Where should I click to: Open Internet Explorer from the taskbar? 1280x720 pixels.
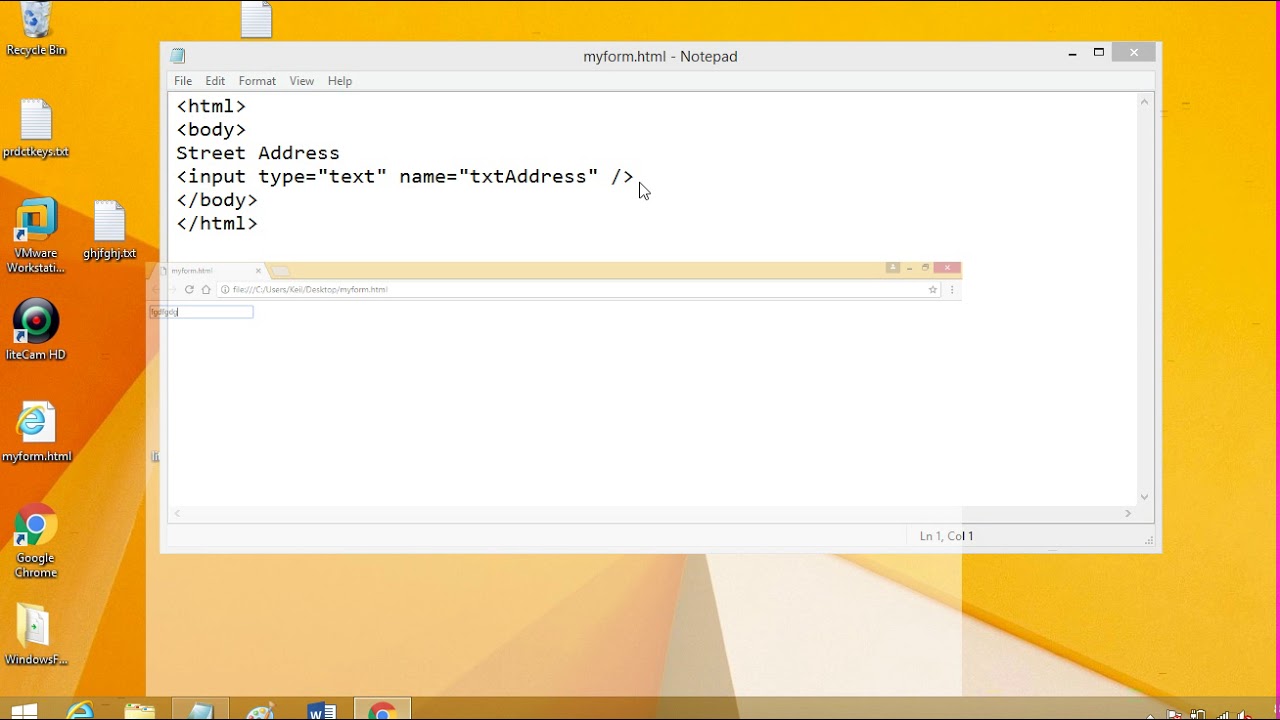pyautogui.click(x=79, y=711)
